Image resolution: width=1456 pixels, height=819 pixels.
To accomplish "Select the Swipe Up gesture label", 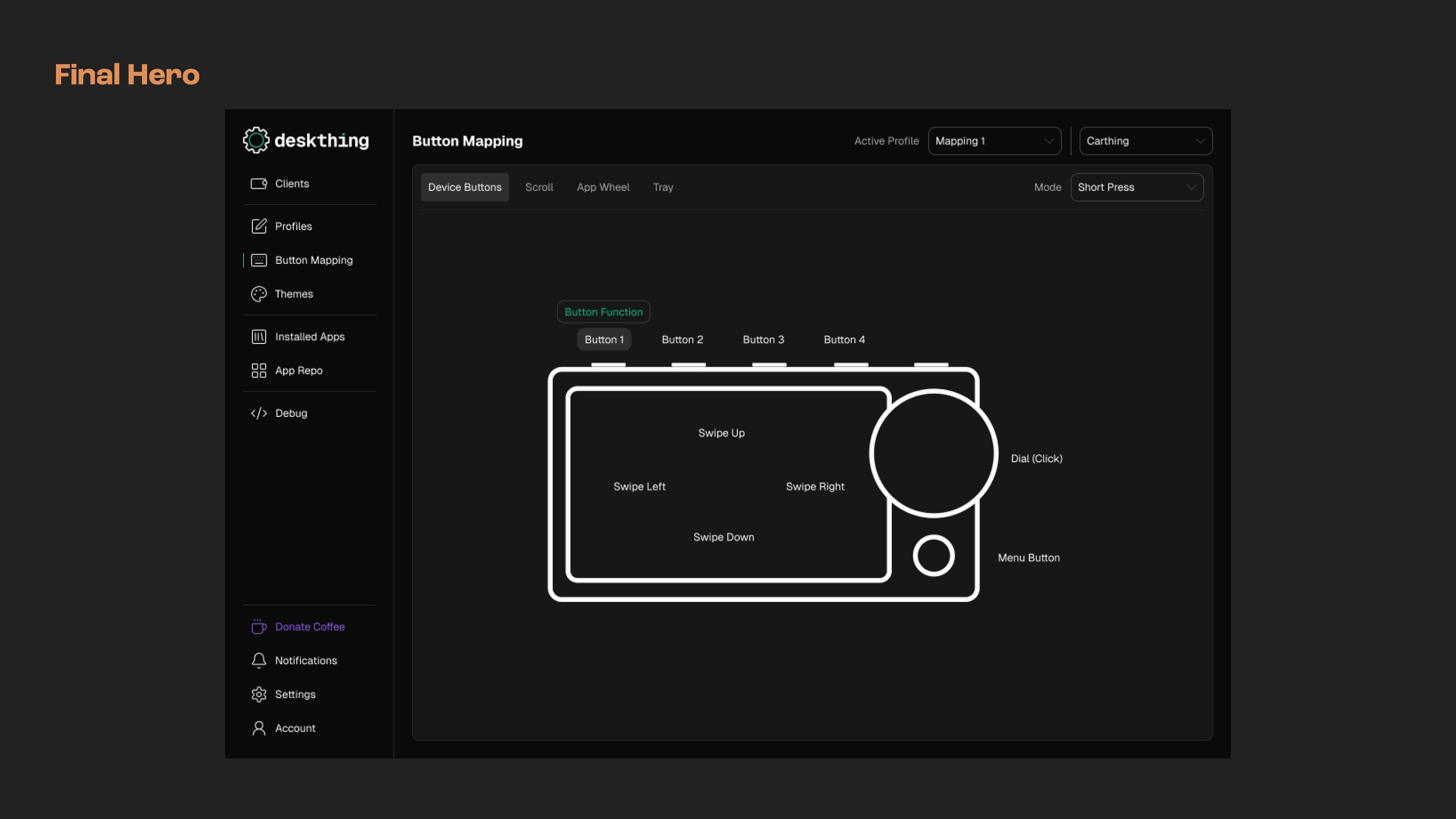I will pos(721,433).
